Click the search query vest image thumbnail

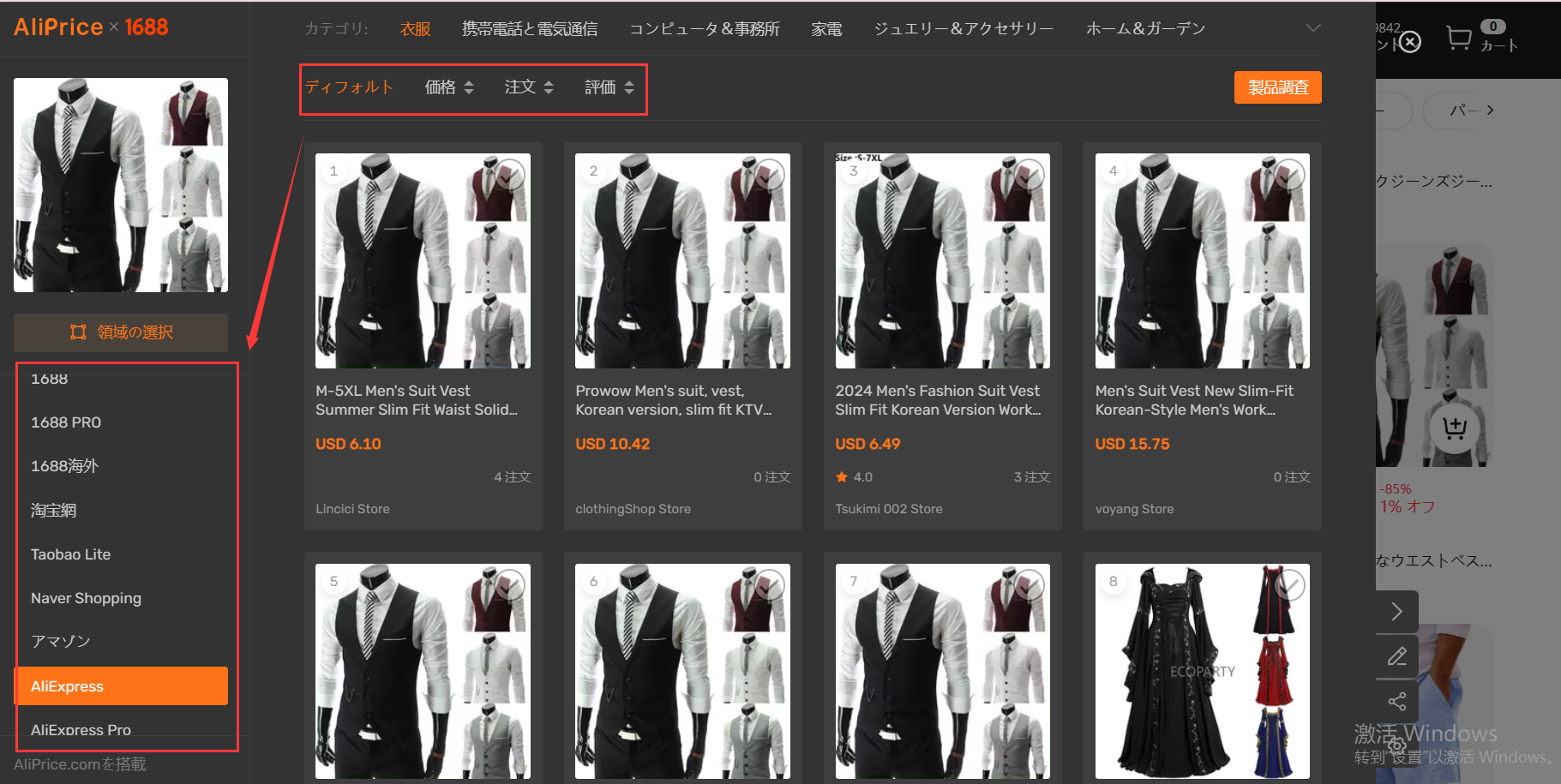click(121, 185)
